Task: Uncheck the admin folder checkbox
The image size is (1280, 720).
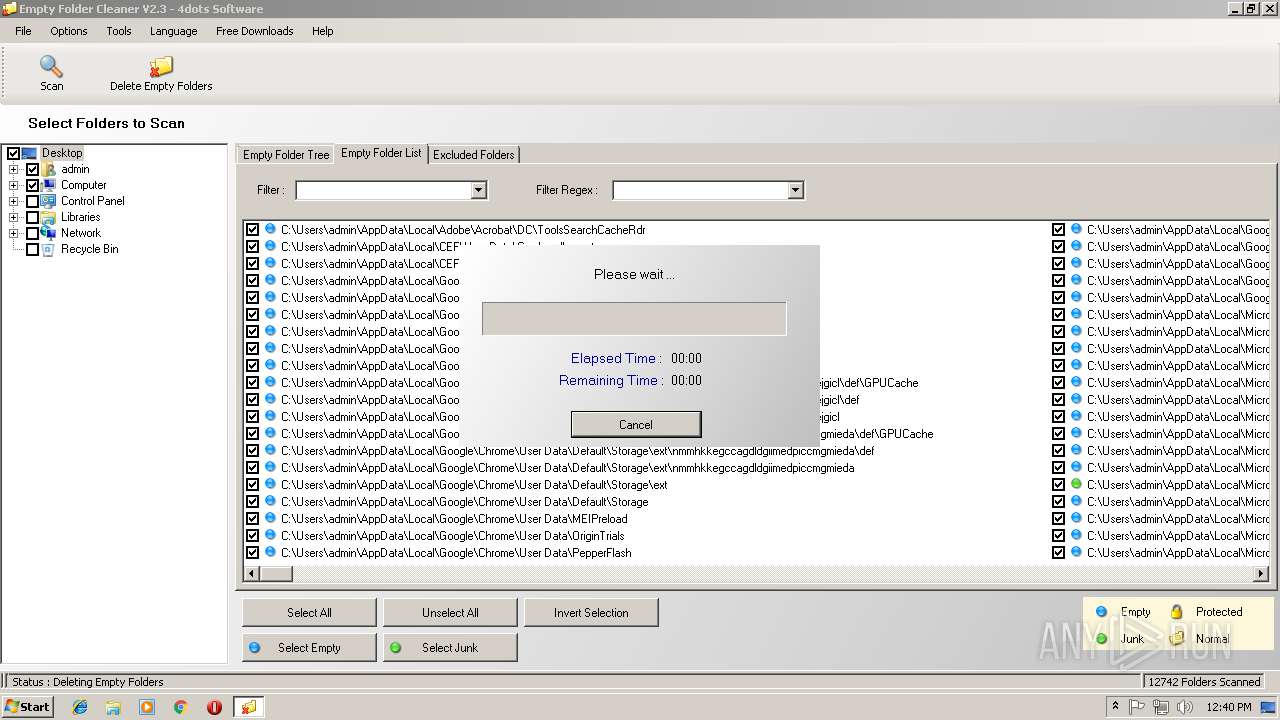Action: coord(32,169)
